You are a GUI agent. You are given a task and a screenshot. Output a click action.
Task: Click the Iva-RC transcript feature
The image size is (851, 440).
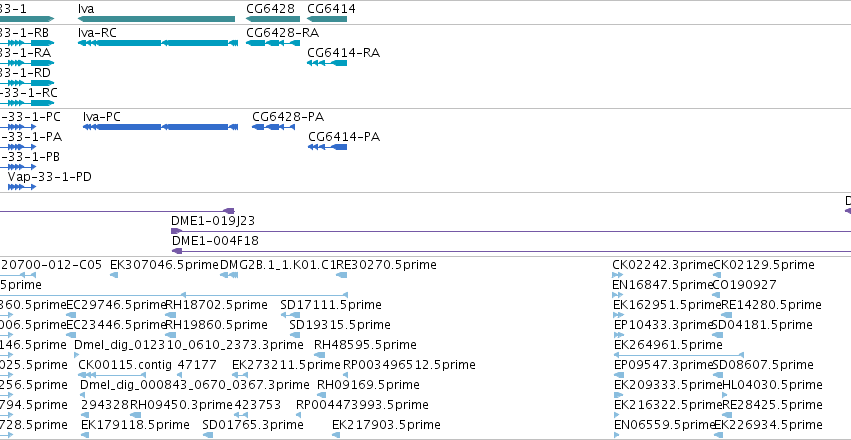click(158, 43)
